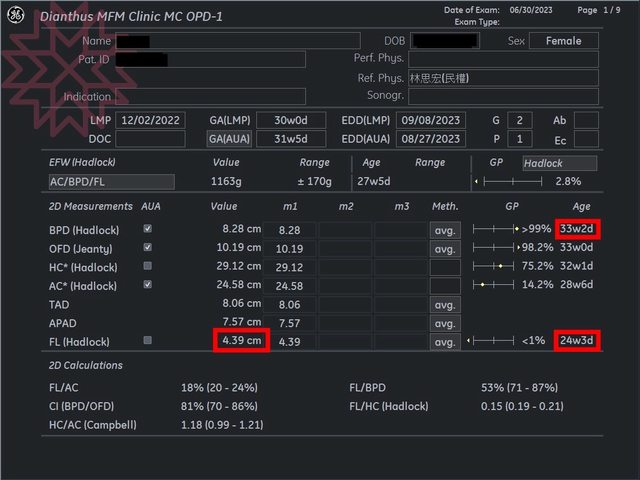Image resolution: width=640 pixels, height=480 pixels.
Task: Open the AC/BPD/FL EFW formula dropdown
Action: pos(111,181)
